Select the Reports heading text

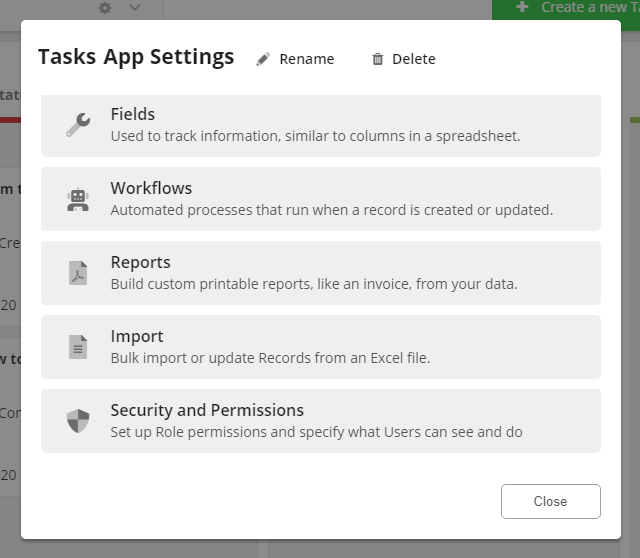pos(140,262)
